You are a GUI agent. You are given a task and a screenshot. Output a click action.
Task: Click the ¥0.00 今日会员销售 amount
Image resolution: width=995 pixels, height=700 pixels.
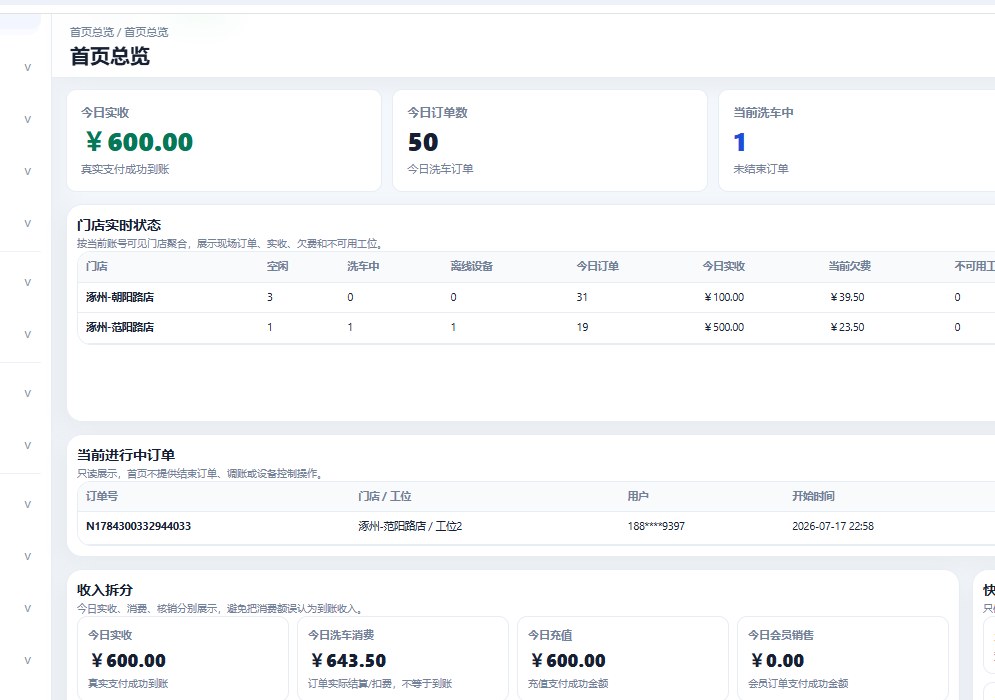click(x=777, y=661)
